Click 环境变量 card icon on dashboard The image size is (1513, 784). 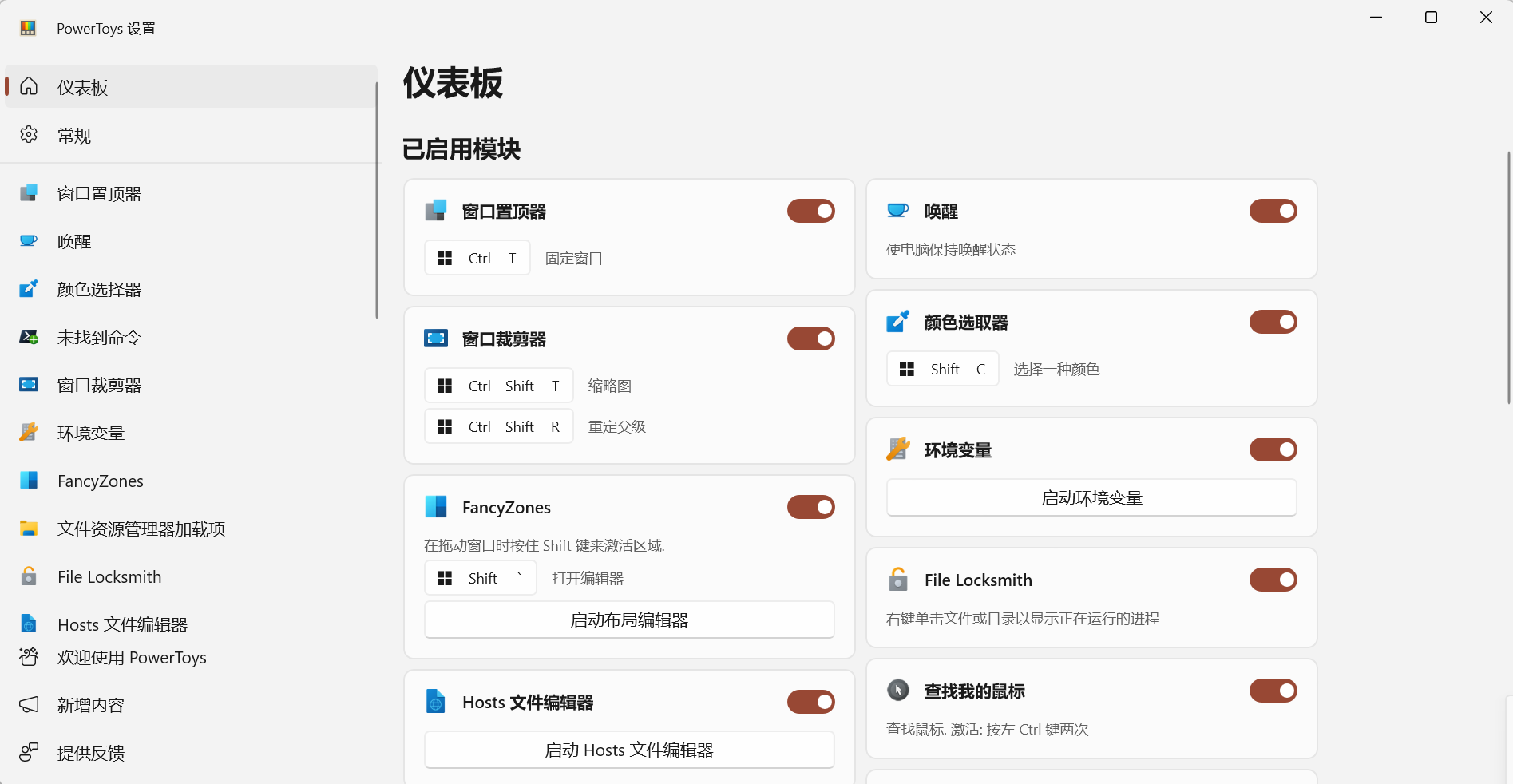tap(898, 449)
